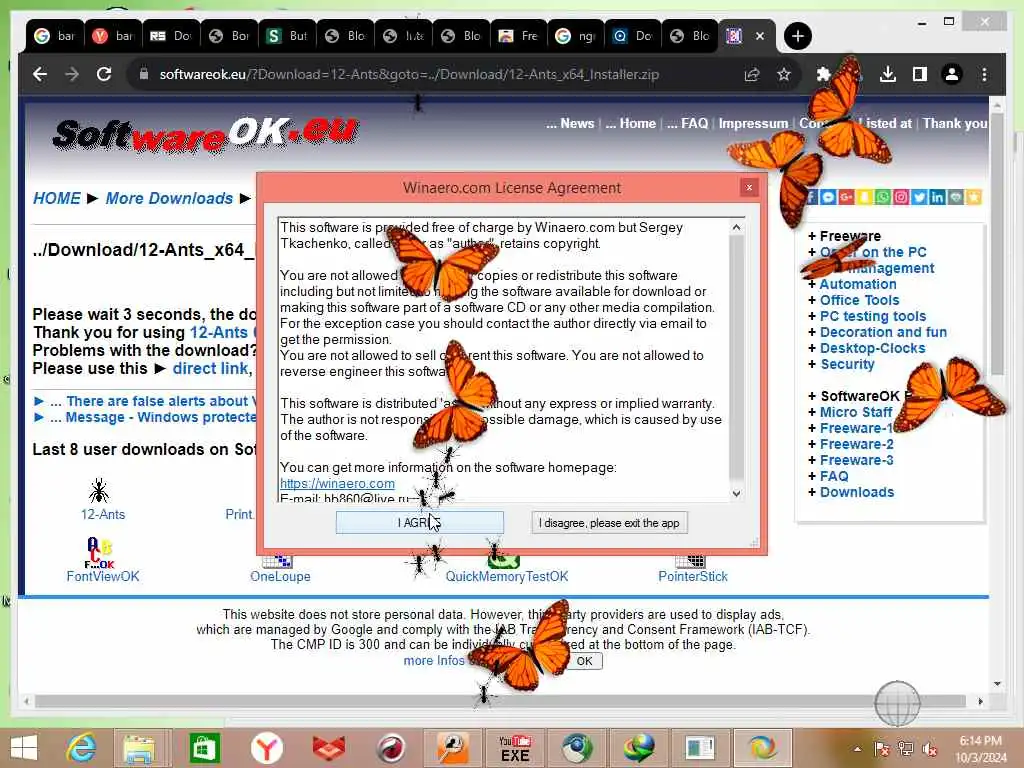Open 'Message - Windows protected' link

[x=161, y=417]
